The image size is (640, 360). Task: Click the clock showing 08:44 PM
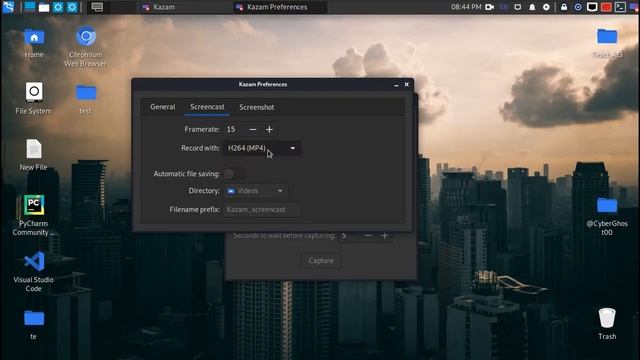point(466,7)
